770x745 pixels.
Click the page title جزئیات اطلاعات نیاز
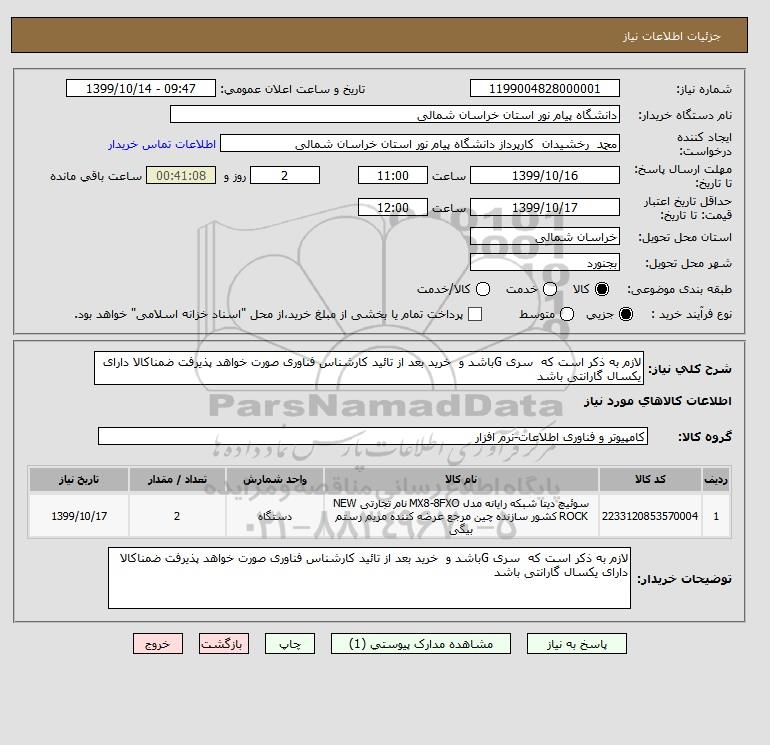671,36
